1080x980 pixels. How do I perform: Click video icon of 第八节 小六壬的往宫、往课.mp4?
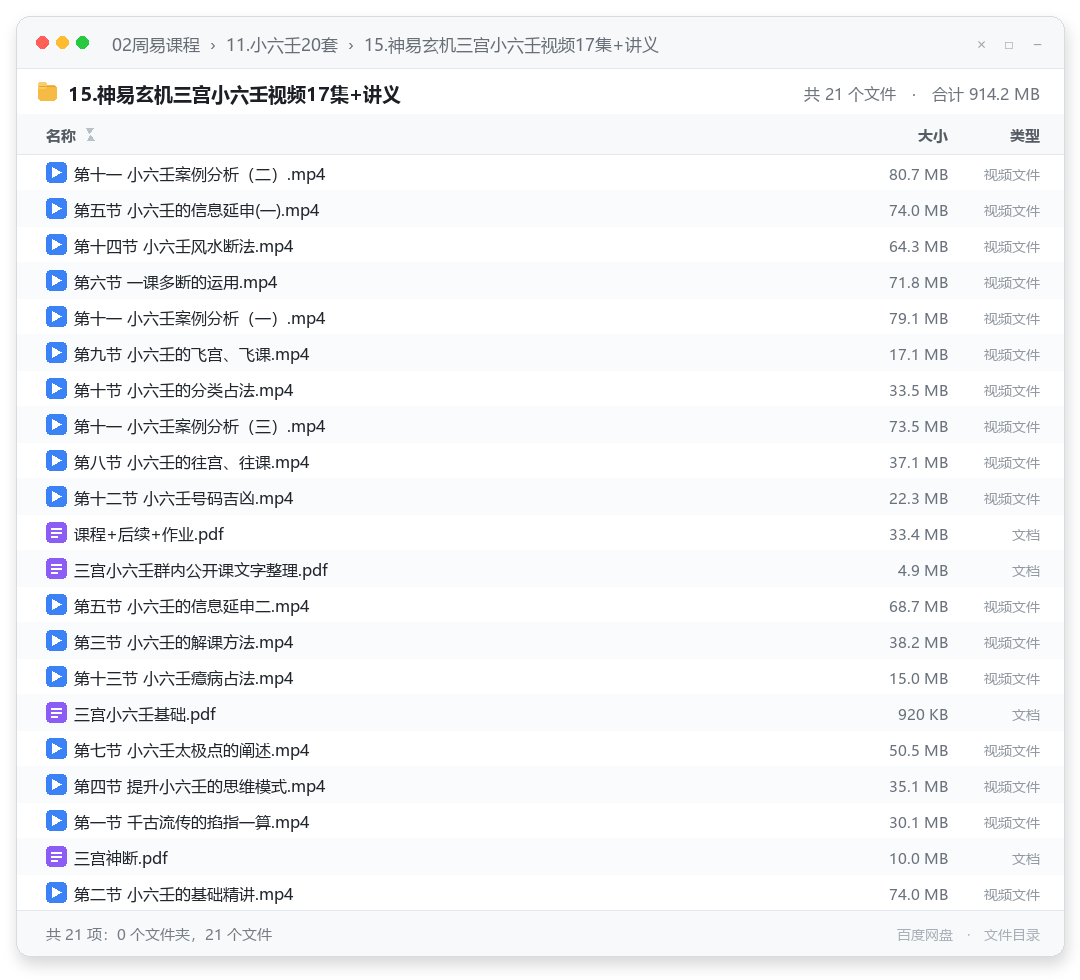tap(56, 461)
